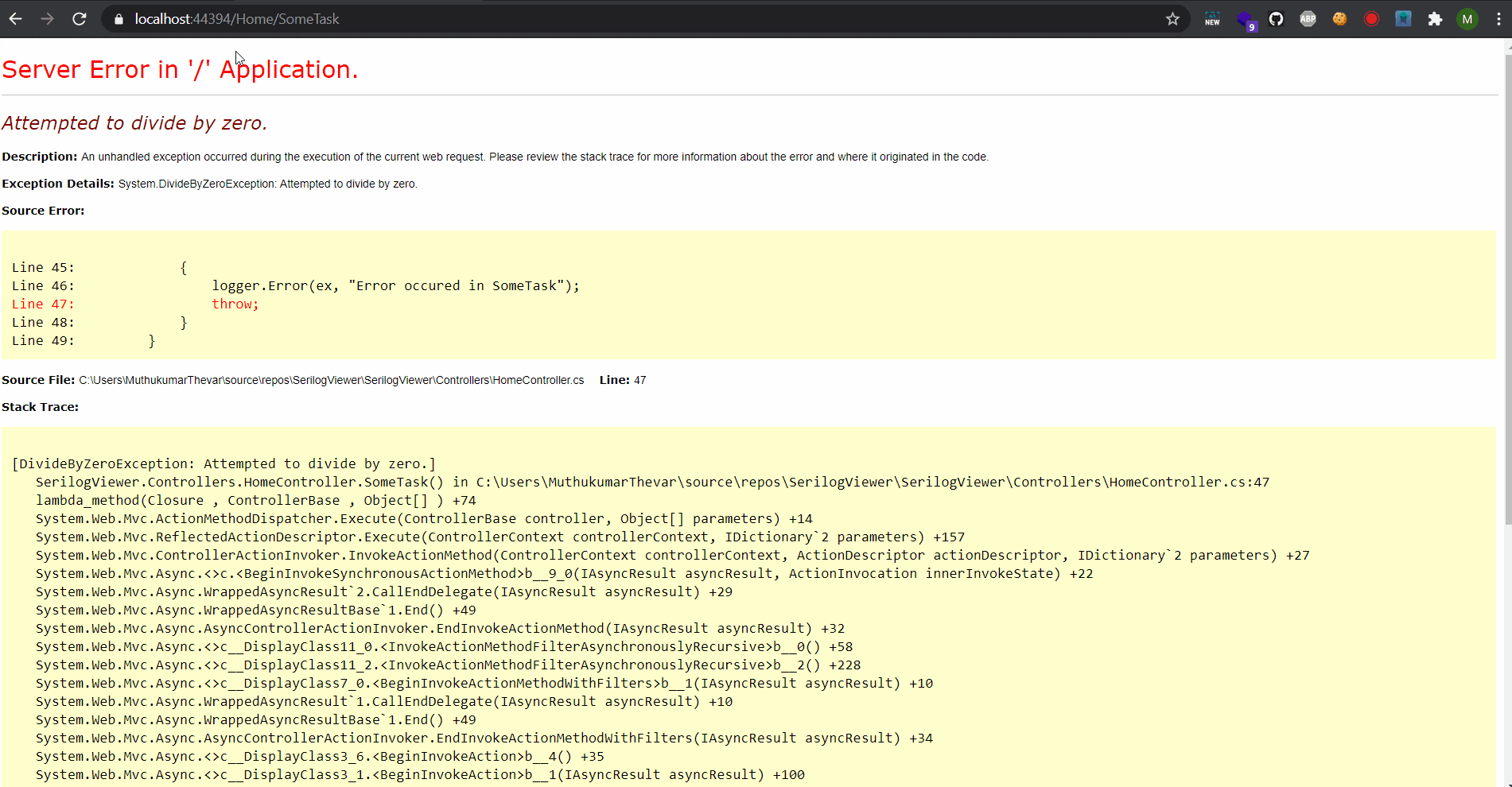The width and height of the screenshot is (1512, 787).
Task: Click the BeginInvokeSynchronousActionMethod stack frame +22
Action: (564, 573)
